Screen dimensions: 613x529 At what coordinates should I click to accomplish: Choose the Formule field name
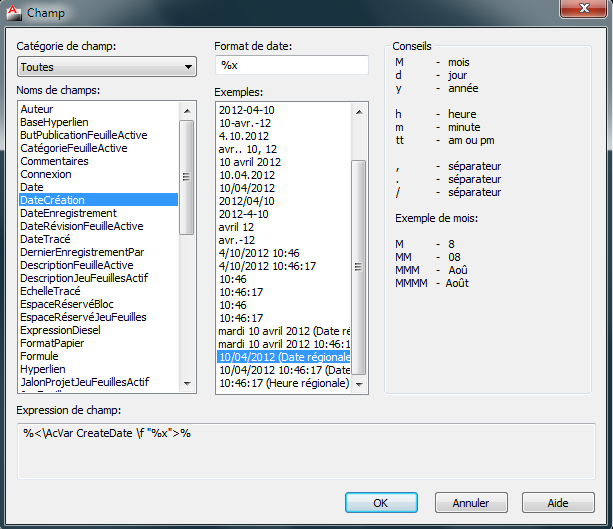click(x=39, y=356)
